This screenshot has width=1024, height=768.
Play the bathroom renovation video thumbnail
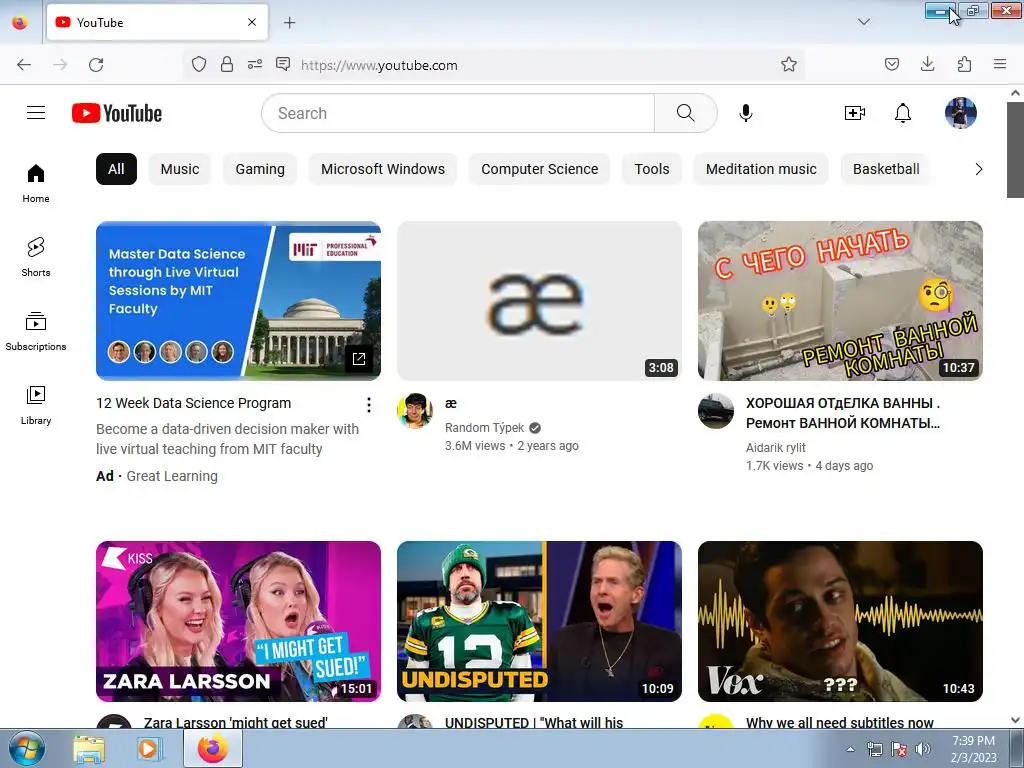coord(840,300)
